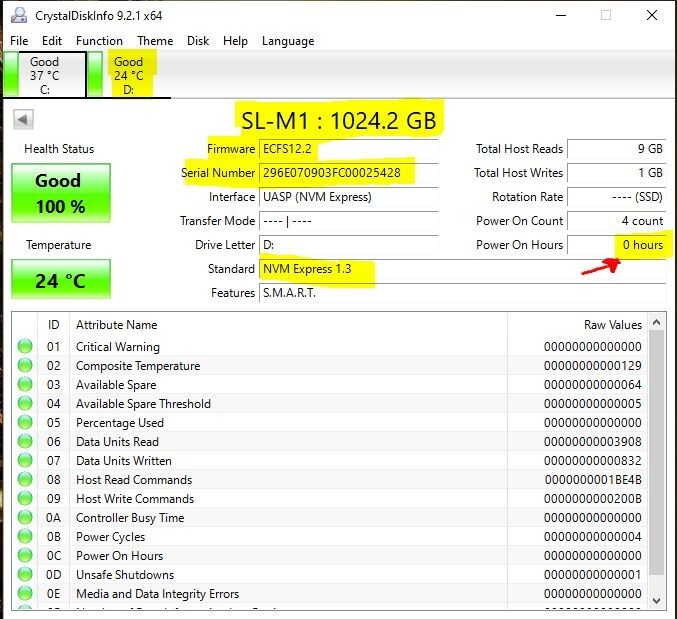Minimize the CrystalDiskInfo window
Image resolution: width=677 pixels, height=619 pixels.
click(561, 16)
